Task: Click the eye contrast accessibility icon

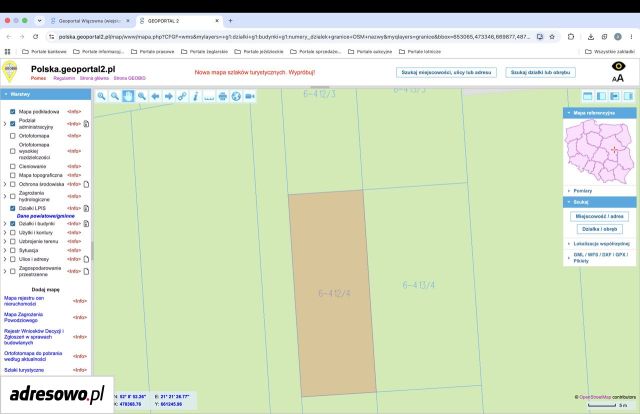Action: (618, 66)
